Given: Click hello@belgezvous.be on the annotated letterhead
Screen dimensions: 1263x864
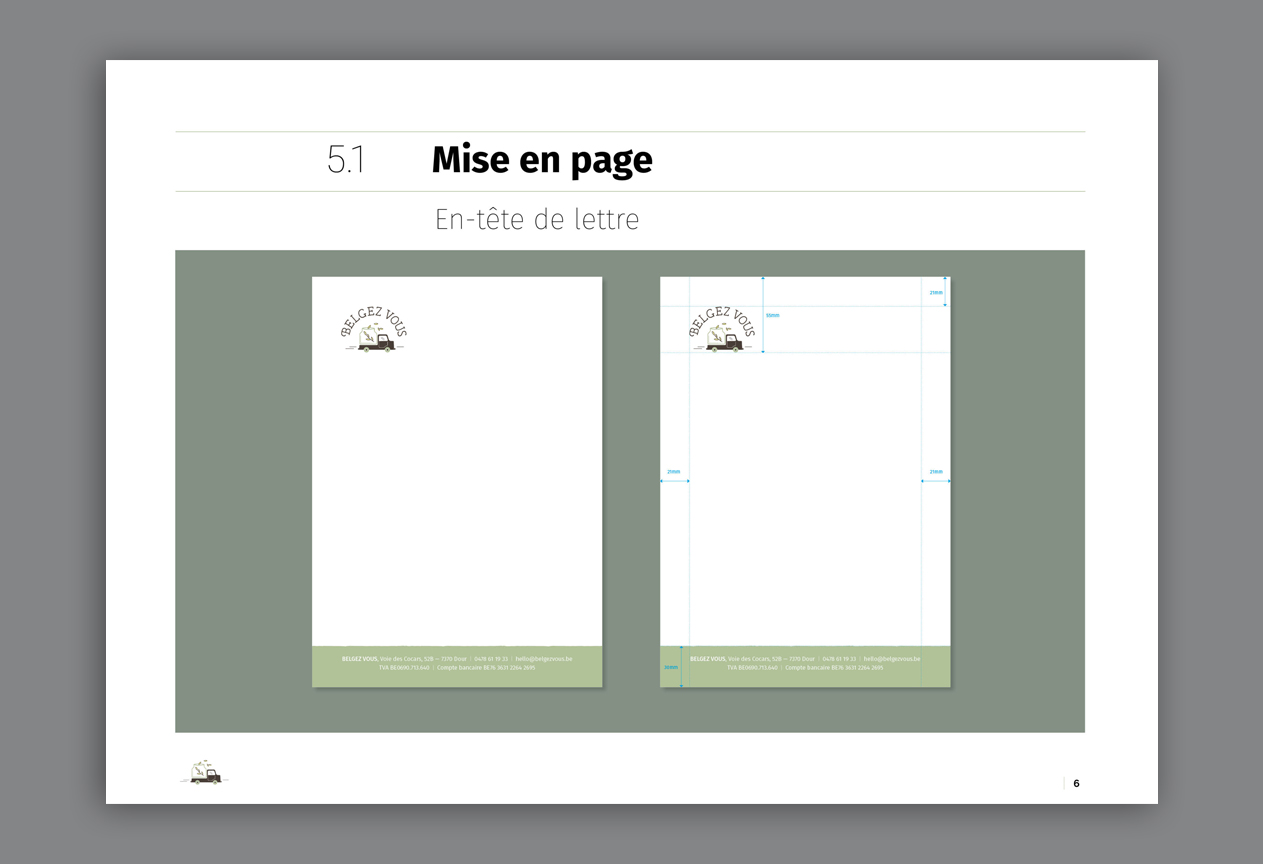Looking at the screenshot, I should coord(892,659).
